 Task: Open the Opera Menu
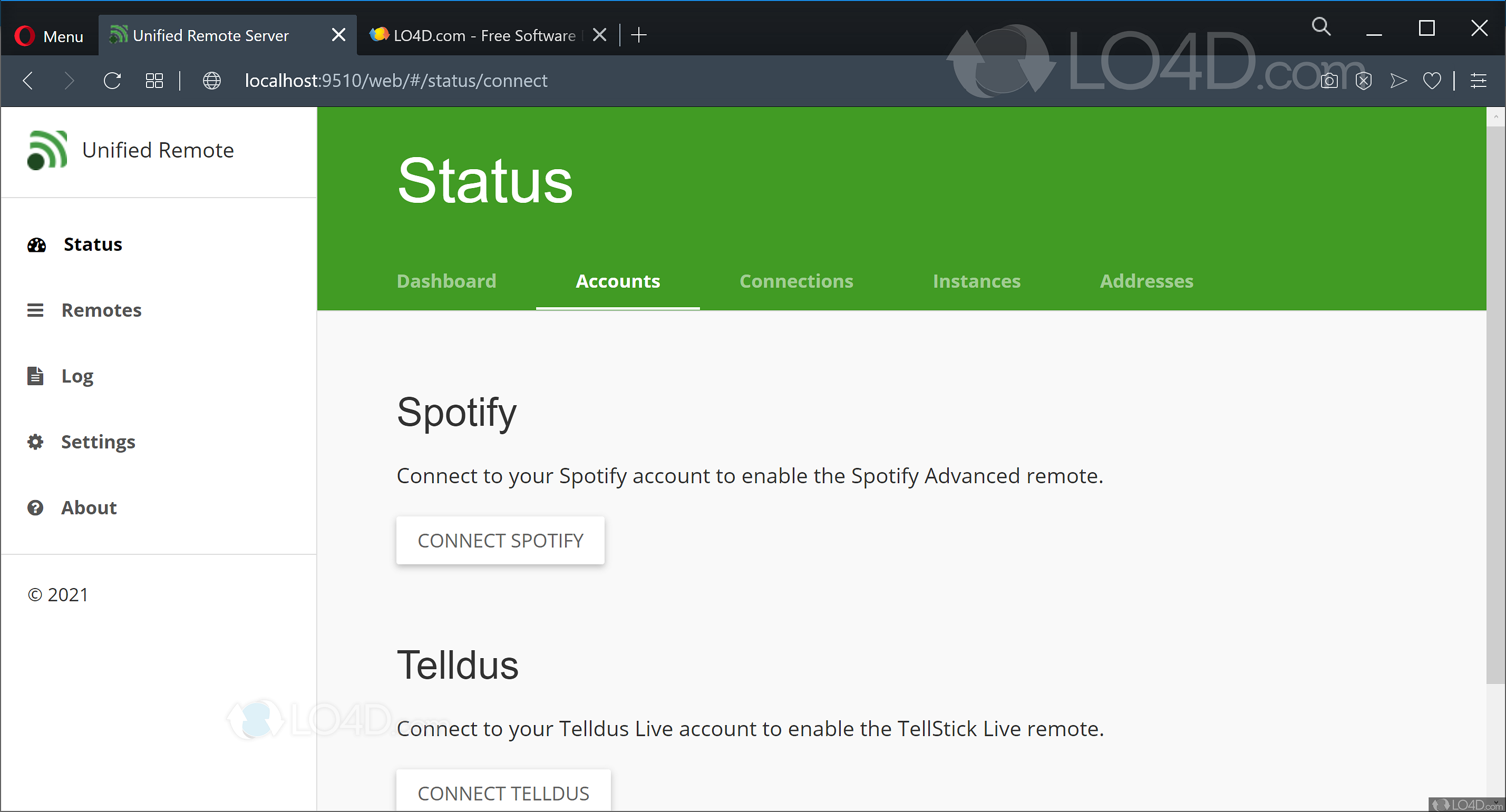(48, 36)
